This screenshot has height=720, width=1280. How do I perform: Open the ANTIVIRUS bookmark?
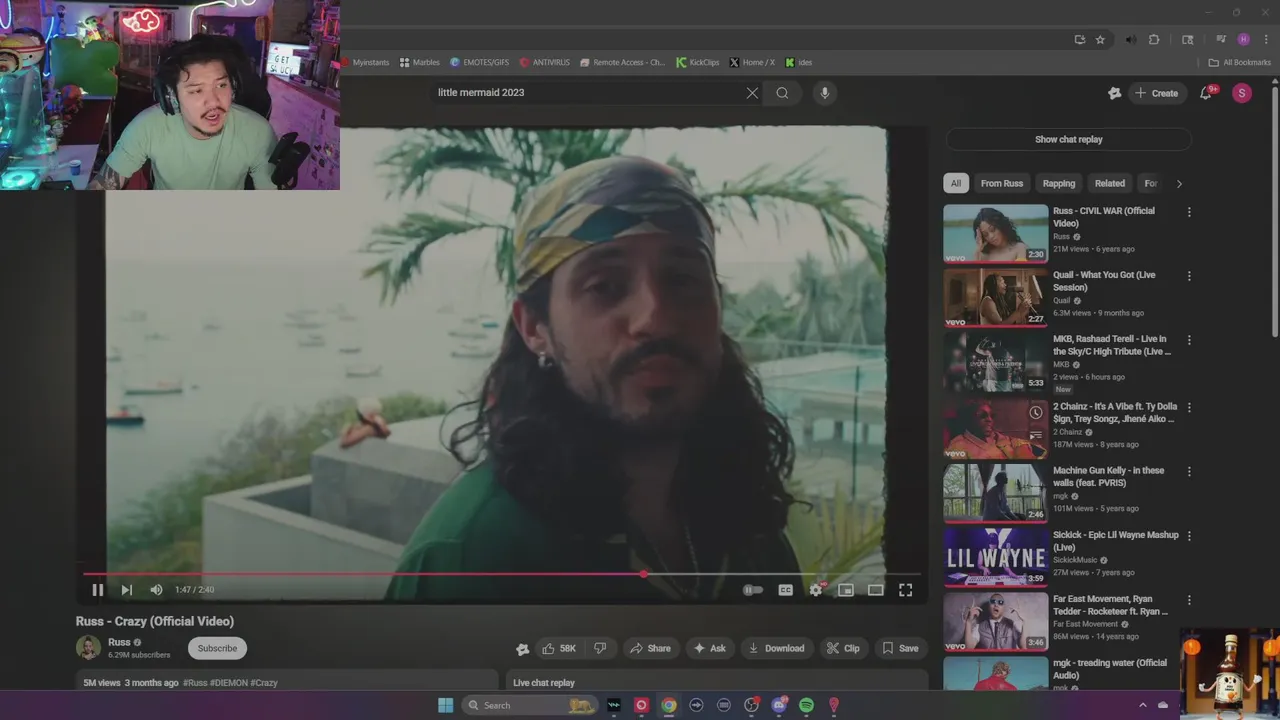[x=544, y=62]
